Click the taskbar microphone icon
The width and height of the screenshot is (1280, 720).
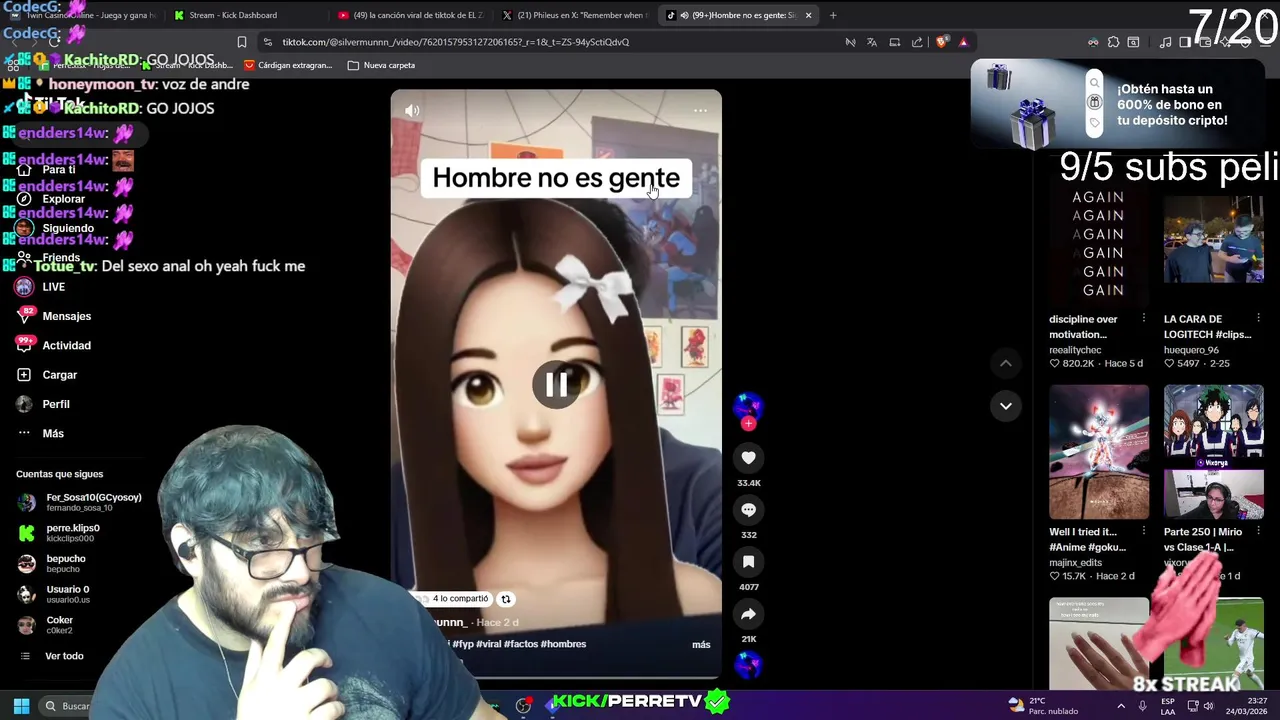pyautogui.click(x=1142, y=705)
